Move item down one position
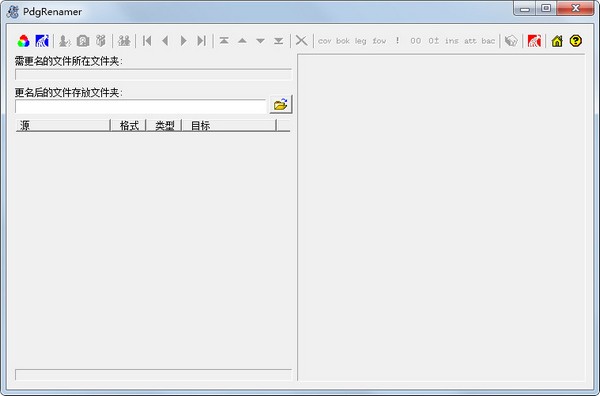 click(261, 41)
